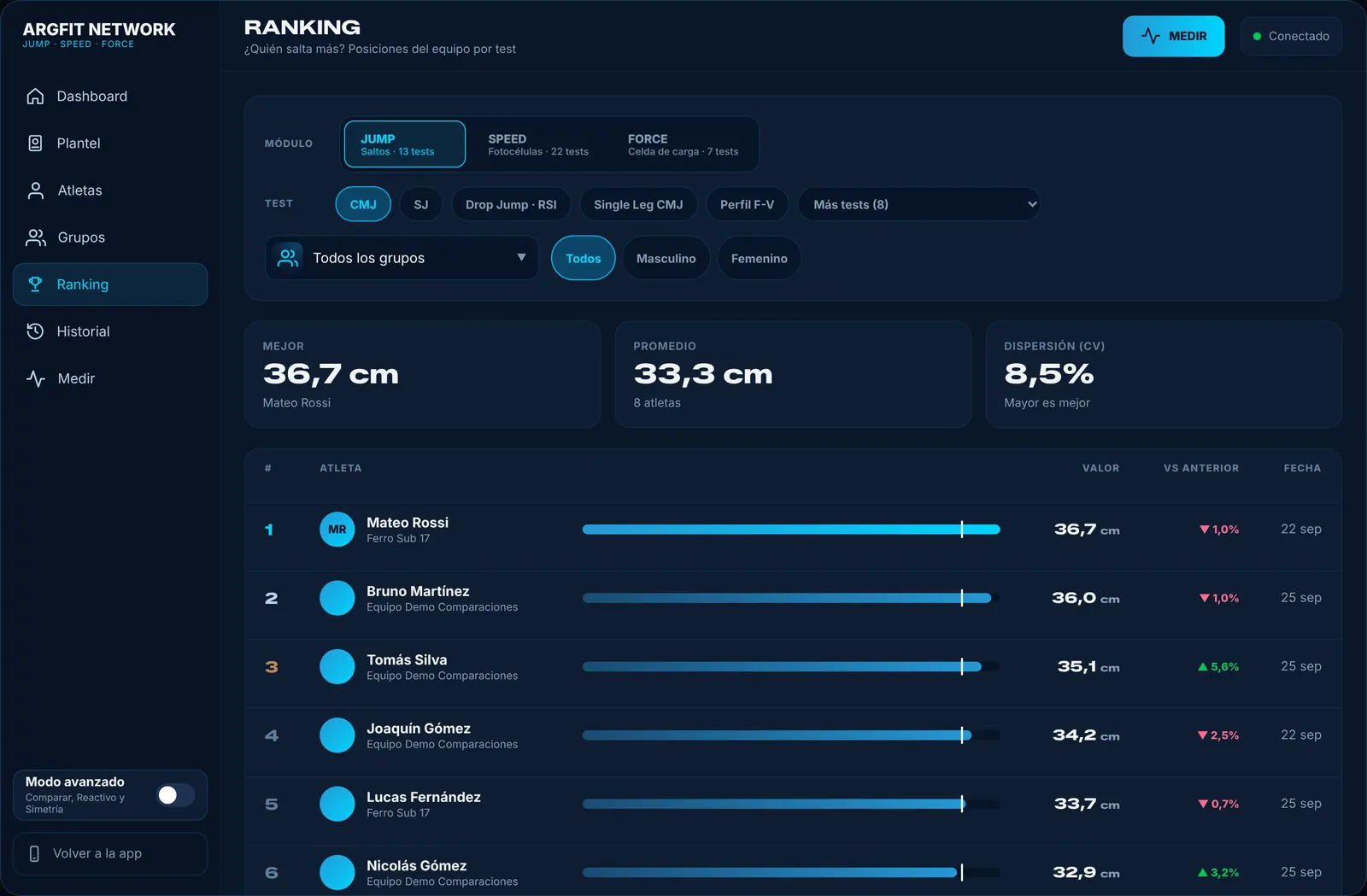Click the group icon in the Todos los grupos selector
This screenshot has height=896, width=1367.
point(288,258)
